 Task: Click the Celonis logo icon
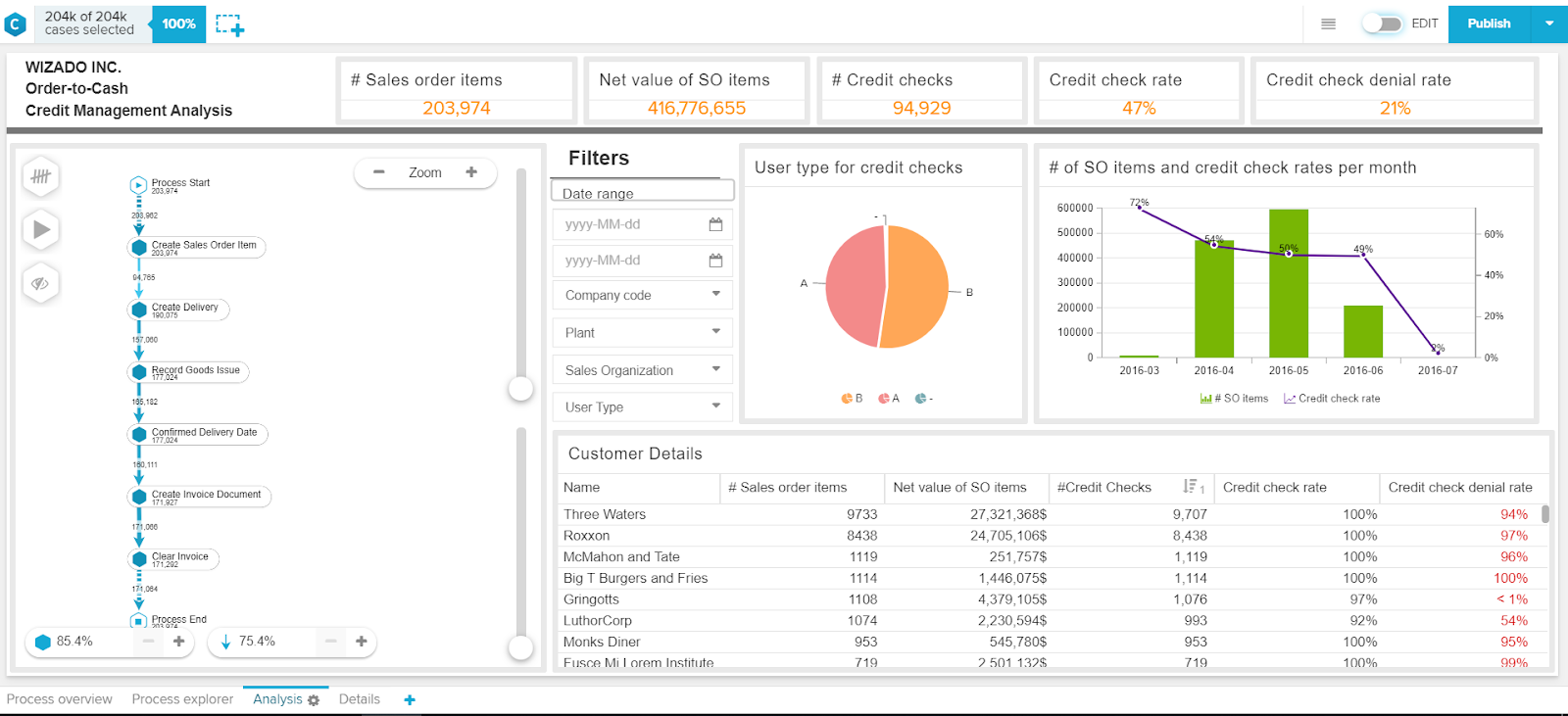[16, 24]
